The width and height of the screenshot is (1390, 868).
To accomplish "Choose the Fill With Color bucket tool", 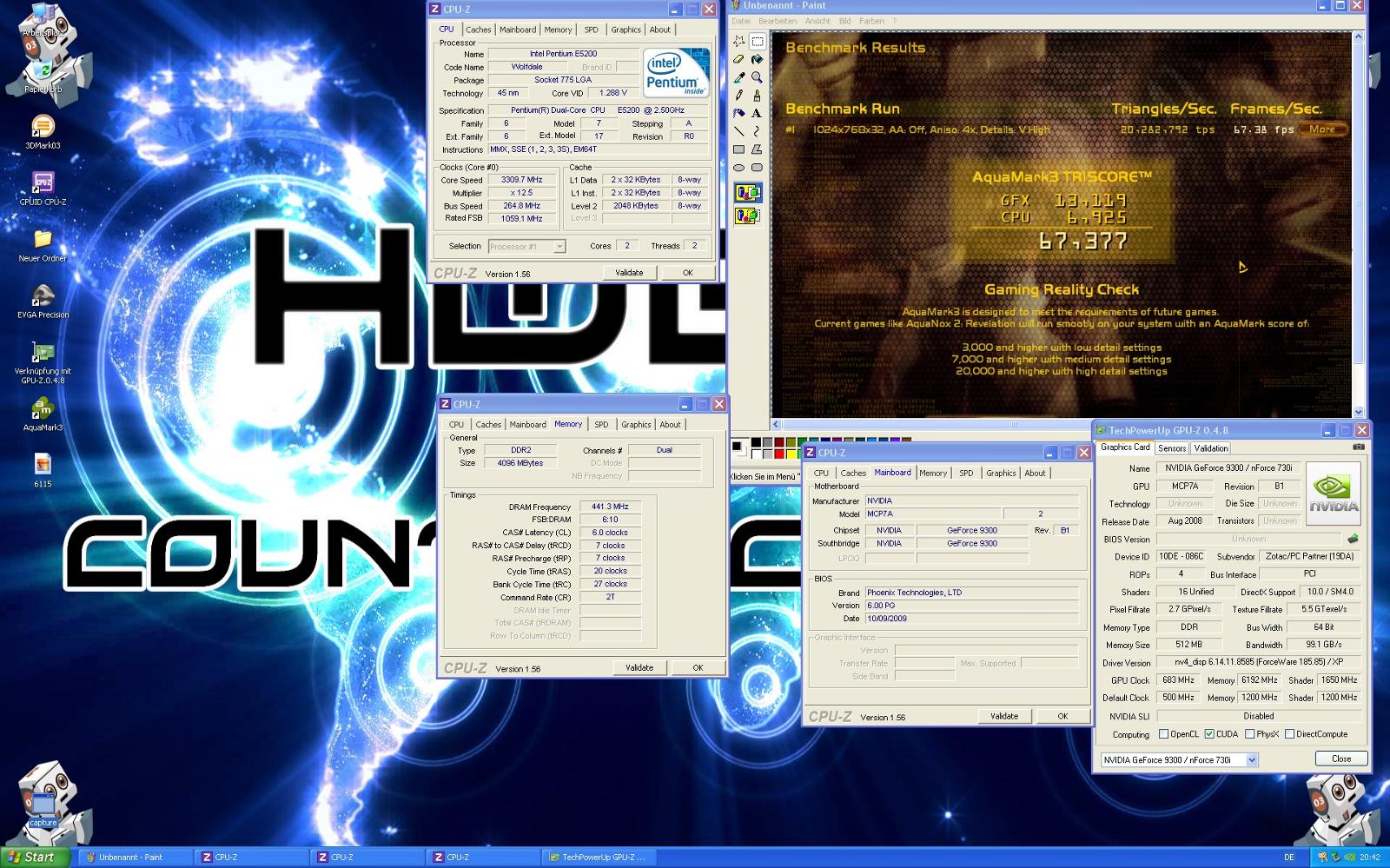I will coord(757,59).
